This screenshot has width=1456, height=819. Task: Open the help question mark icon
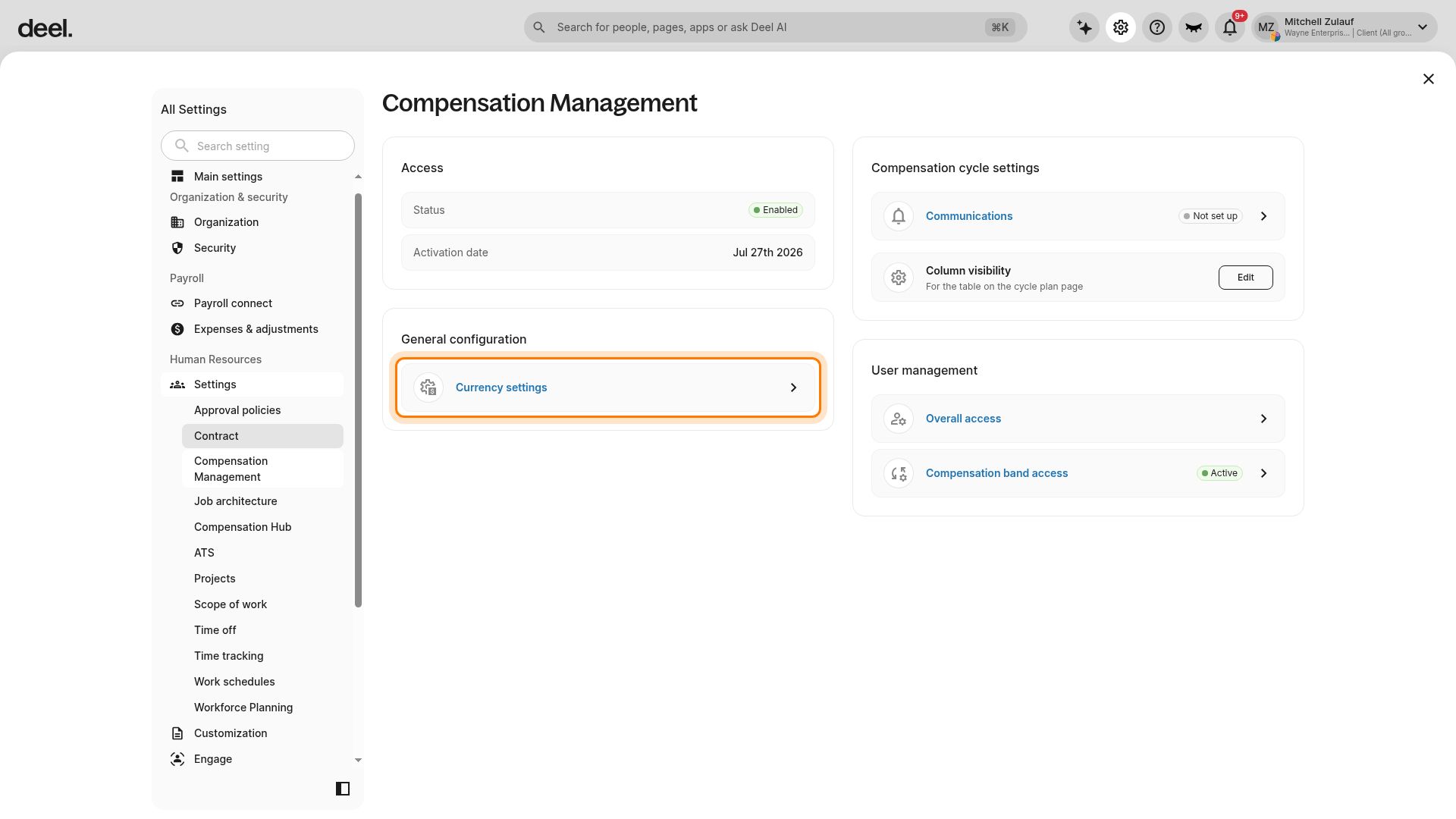tap(1157, 27)
